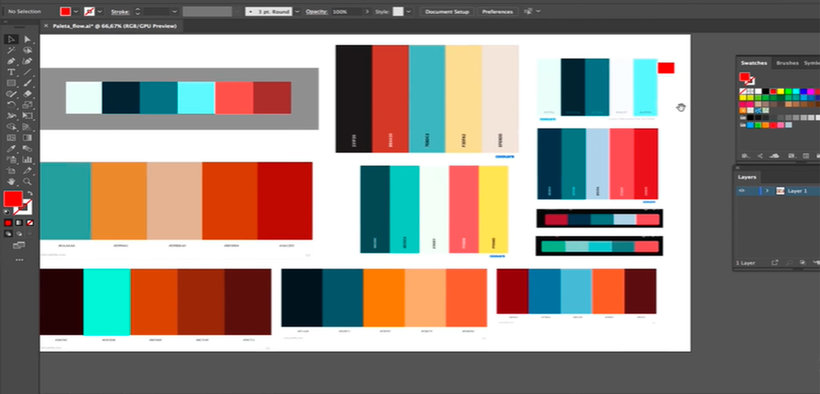Swap fill and stroke colors

(30, 194)
